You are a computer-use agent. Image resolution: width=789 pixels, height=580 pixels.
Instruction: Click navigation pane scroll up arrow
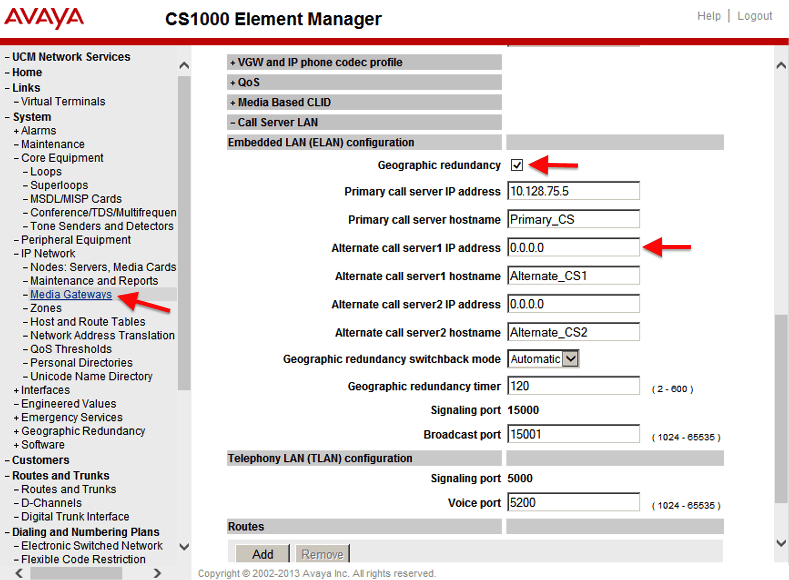coord(184,65)
